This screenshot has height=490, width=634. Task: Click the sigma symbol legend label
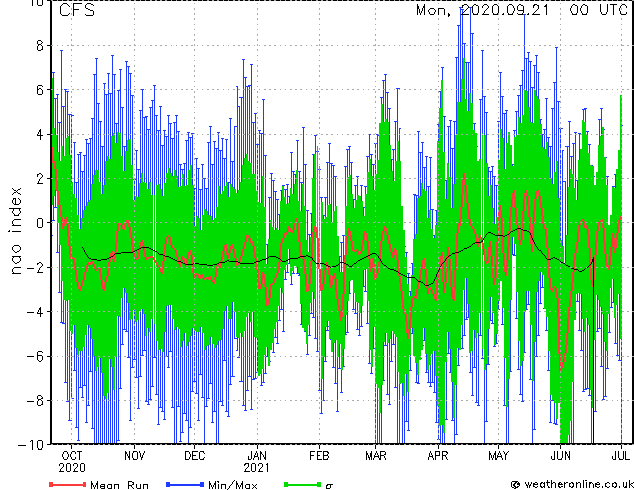329,486
